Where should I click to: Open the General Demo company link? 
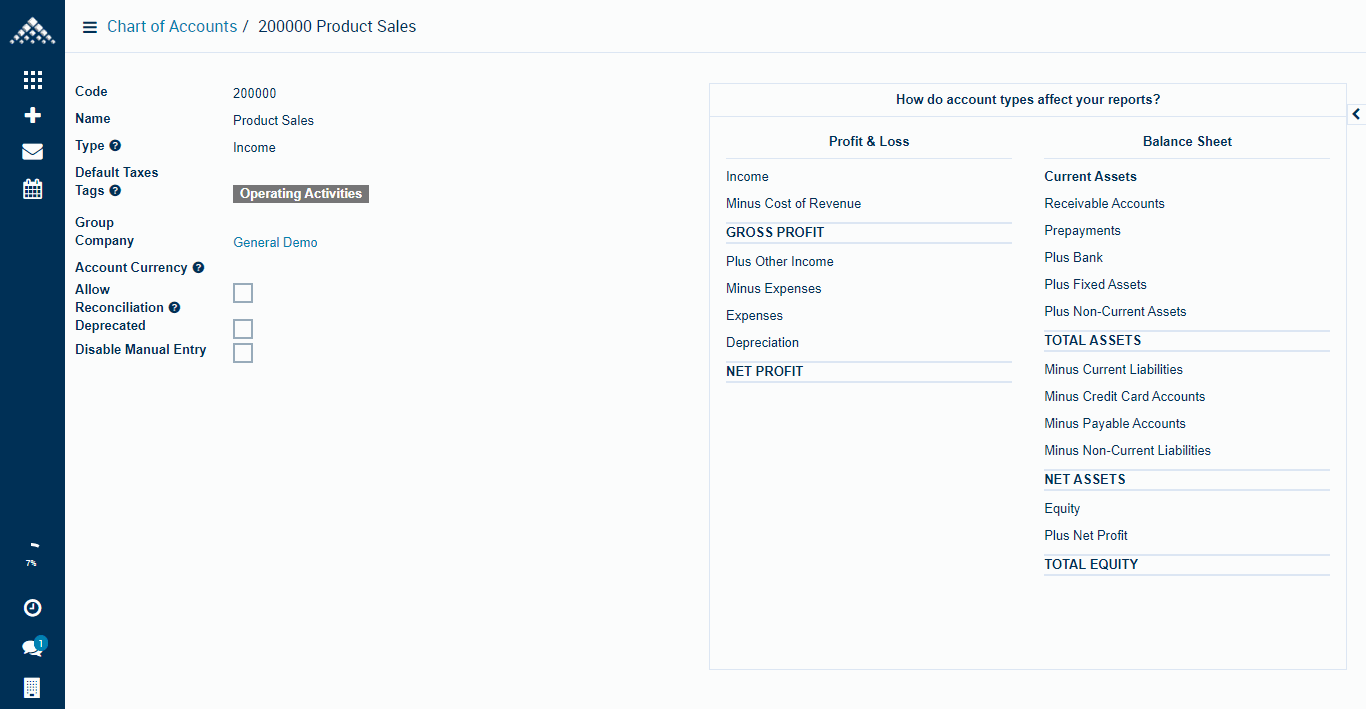275,243
